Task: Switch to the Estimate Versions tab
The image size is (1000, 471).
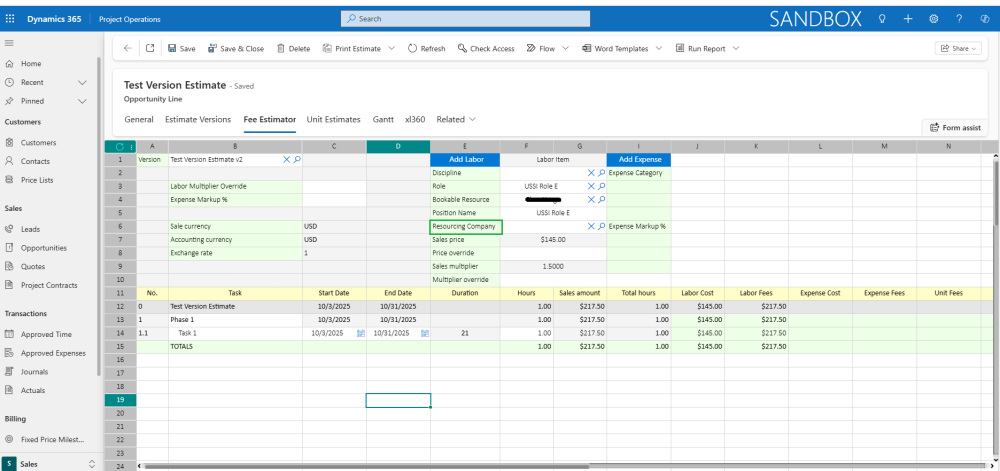Action: tap(197, 119)
